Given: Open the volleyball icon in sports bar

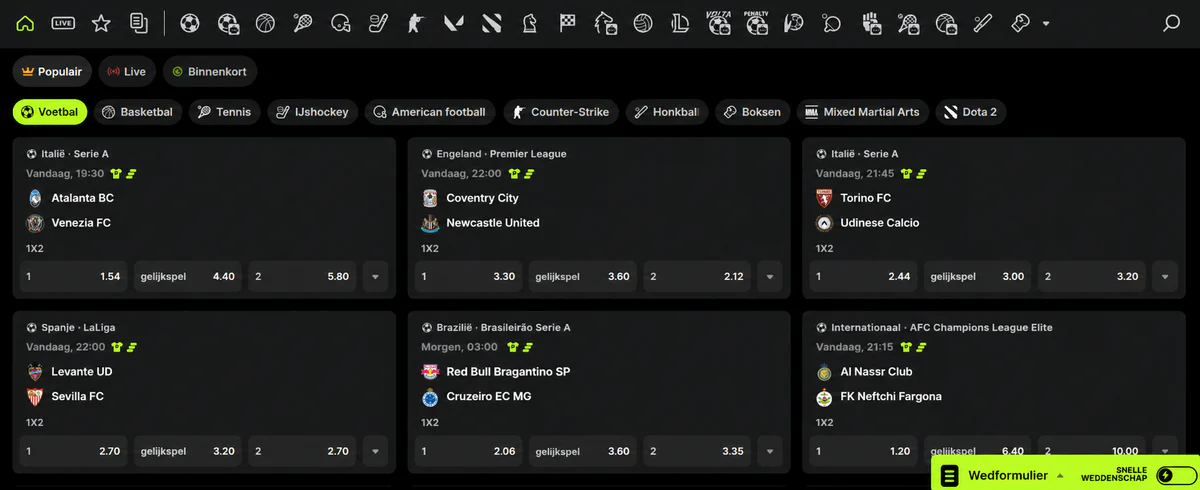Looking at the screenshot, I should tap(643, 23).
